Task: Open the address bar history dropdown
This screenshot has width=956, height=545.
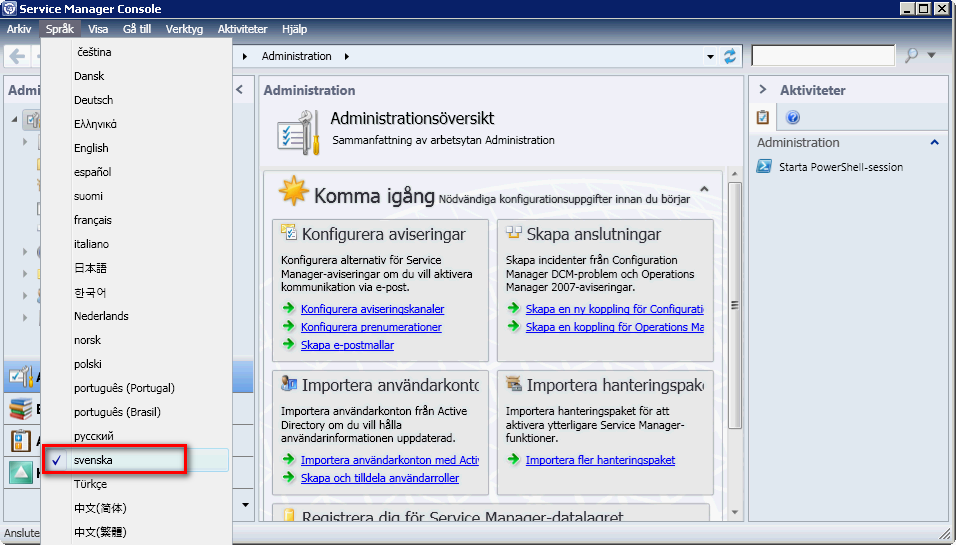Action: (710, 57)
